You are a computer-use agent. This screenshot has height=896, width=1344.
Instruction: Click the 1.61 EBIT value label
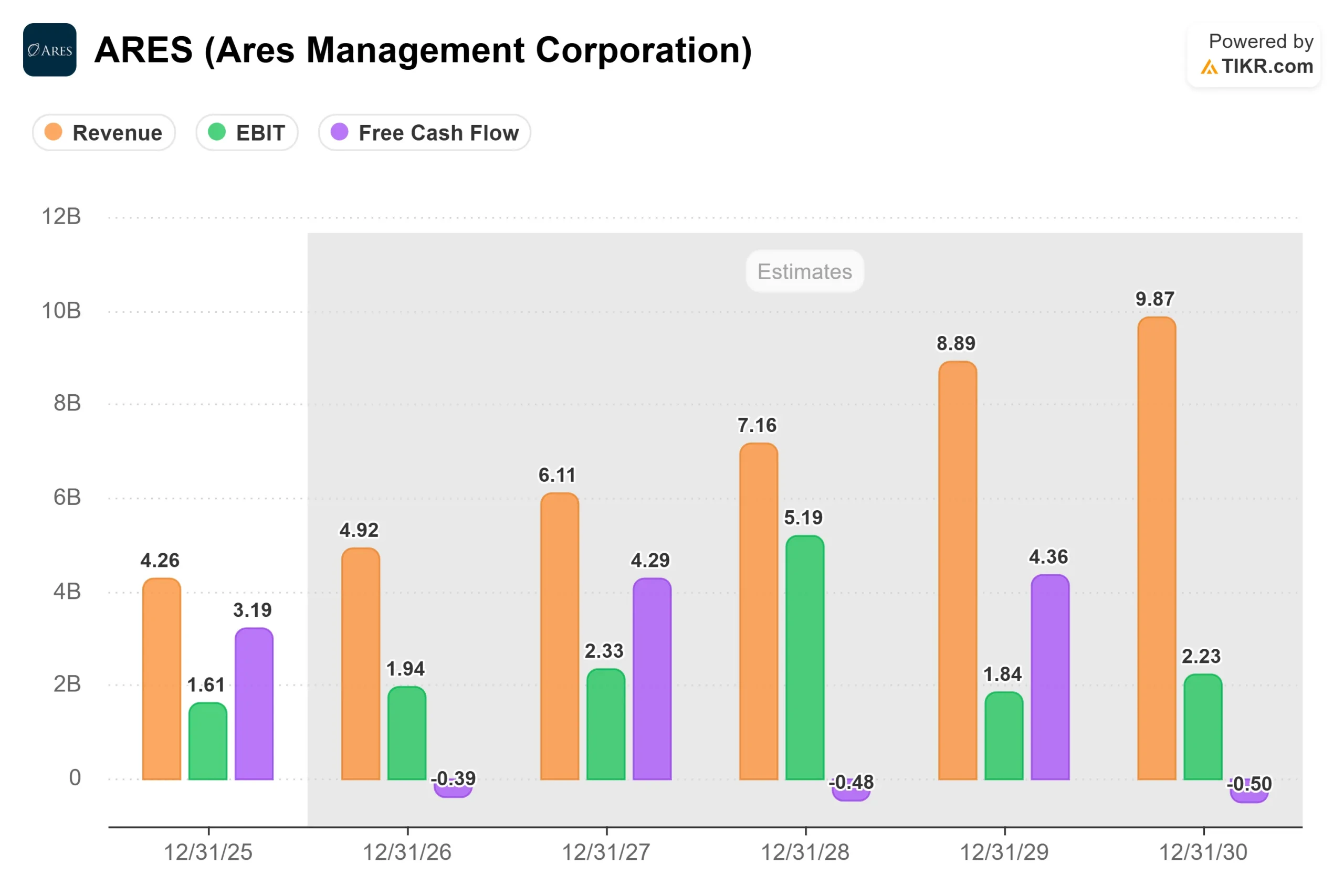206,684
